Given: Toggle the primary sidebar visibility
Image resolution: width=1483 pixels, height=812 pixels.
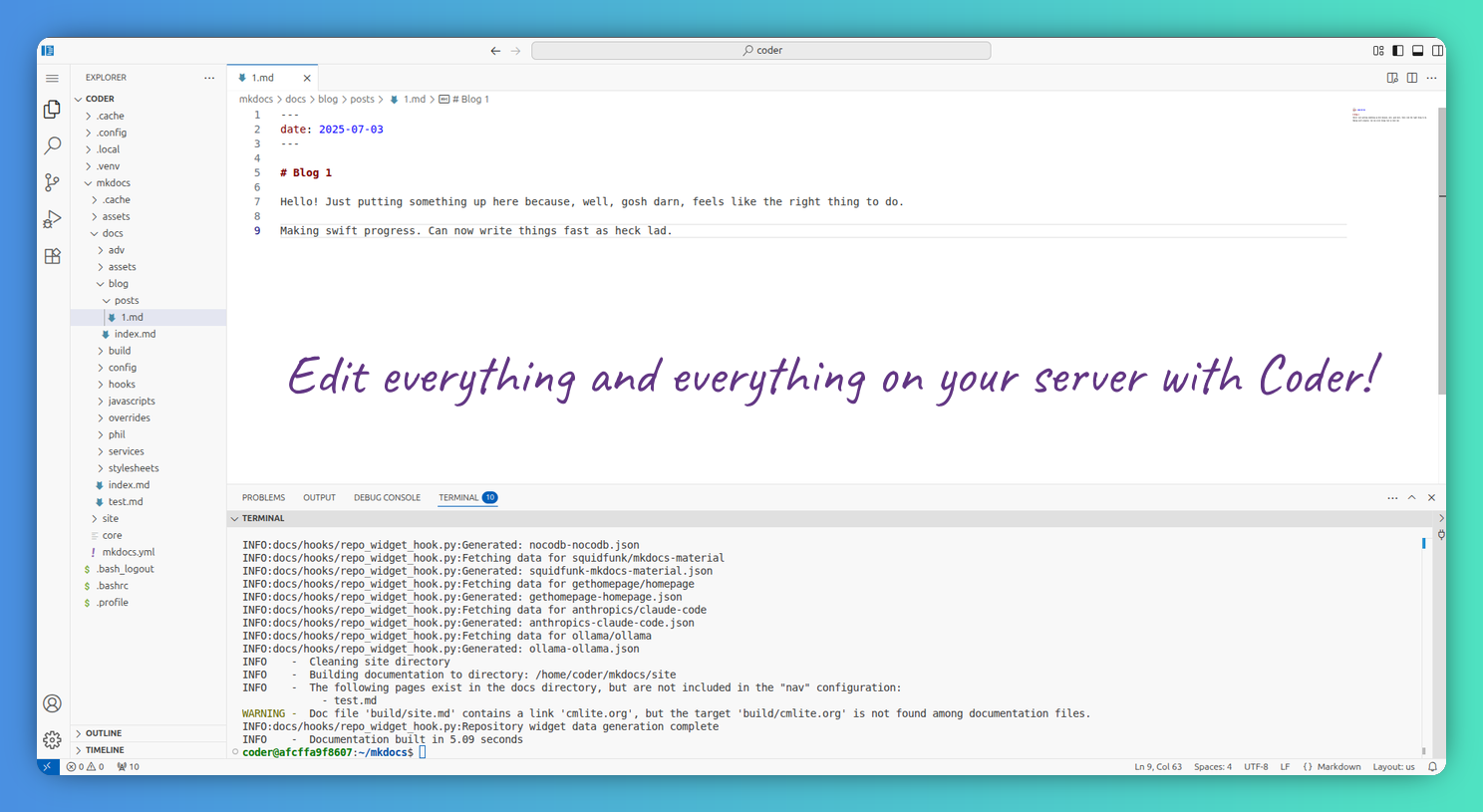Looking at the screenshot, I should 1398,51.
